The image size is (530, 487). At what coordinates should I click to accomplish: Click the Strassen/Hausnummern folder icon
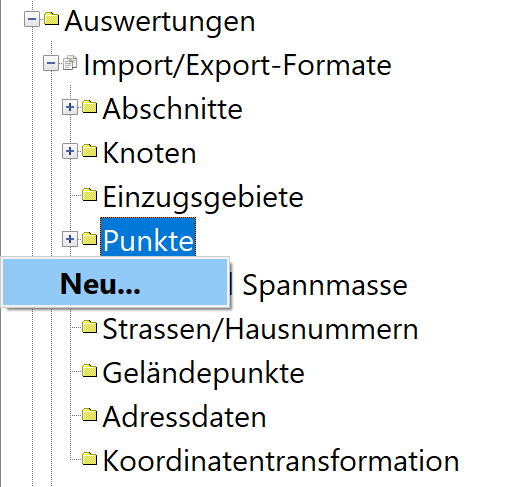pos(90,327)
